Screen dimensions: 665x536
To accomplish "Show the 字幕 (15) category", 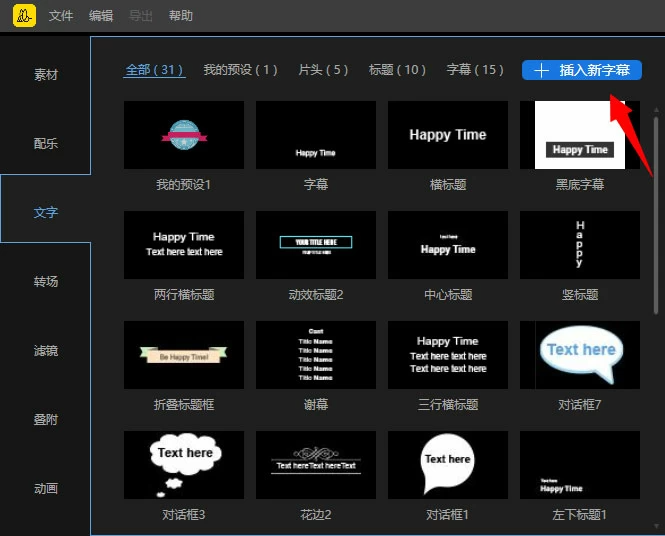I will coord(475,70).
